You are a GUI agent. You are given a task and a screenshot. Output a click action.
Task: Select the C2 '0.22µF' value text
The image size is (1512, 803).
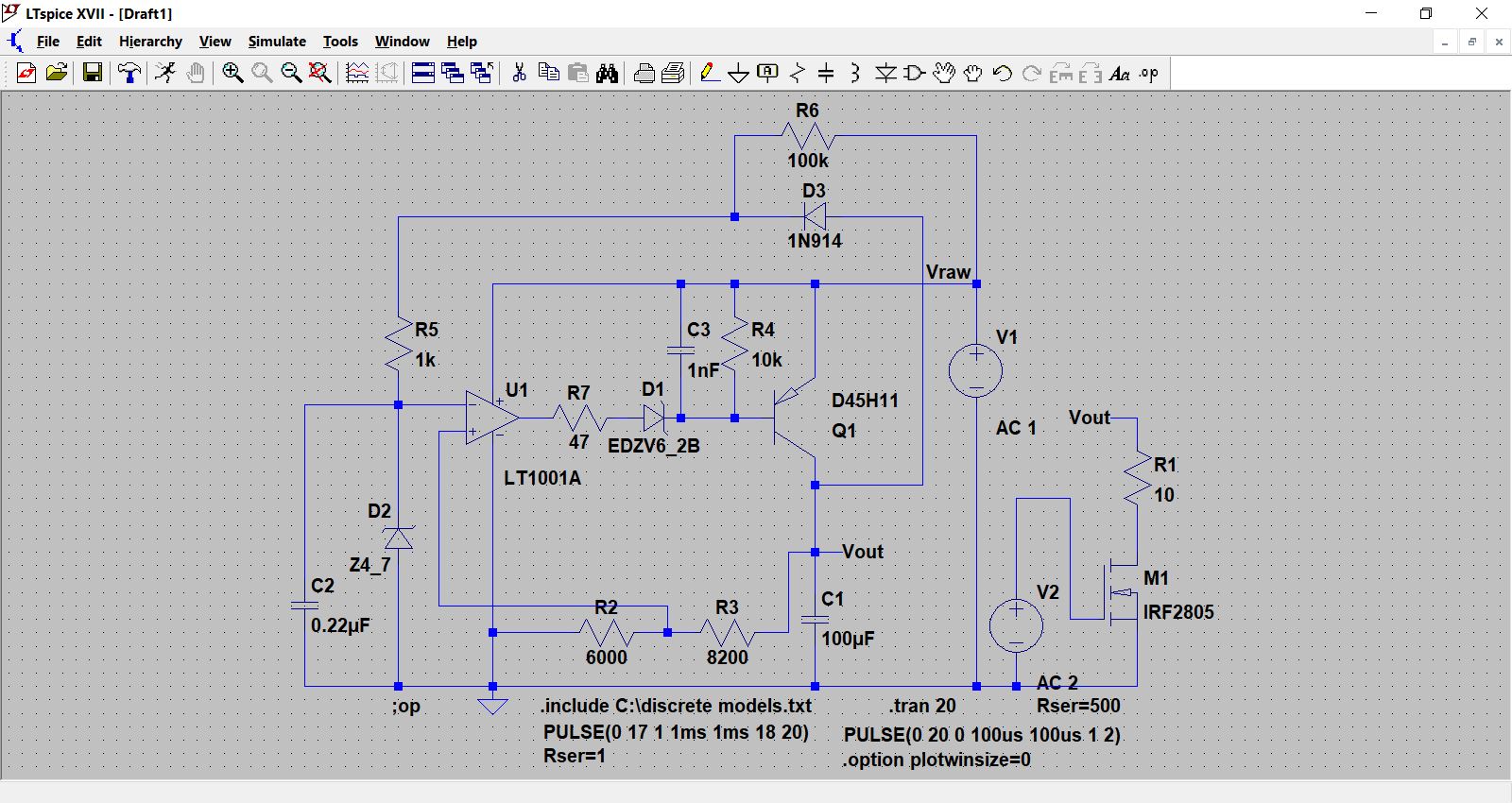340,625
